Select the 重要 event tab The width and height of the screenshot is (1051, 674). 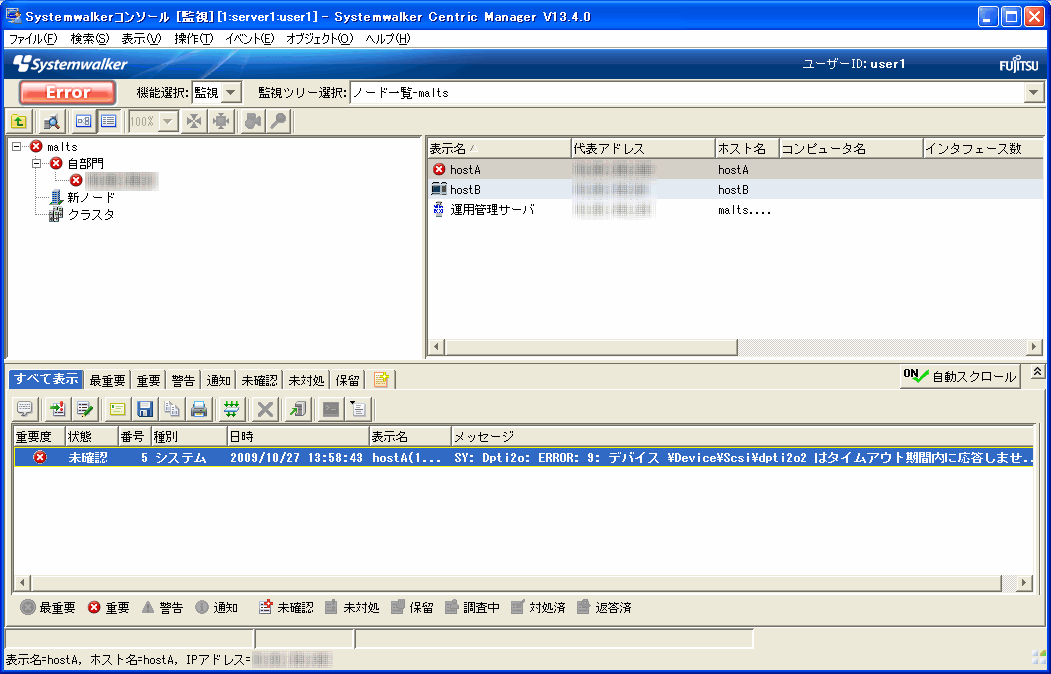tap(148, 381)
